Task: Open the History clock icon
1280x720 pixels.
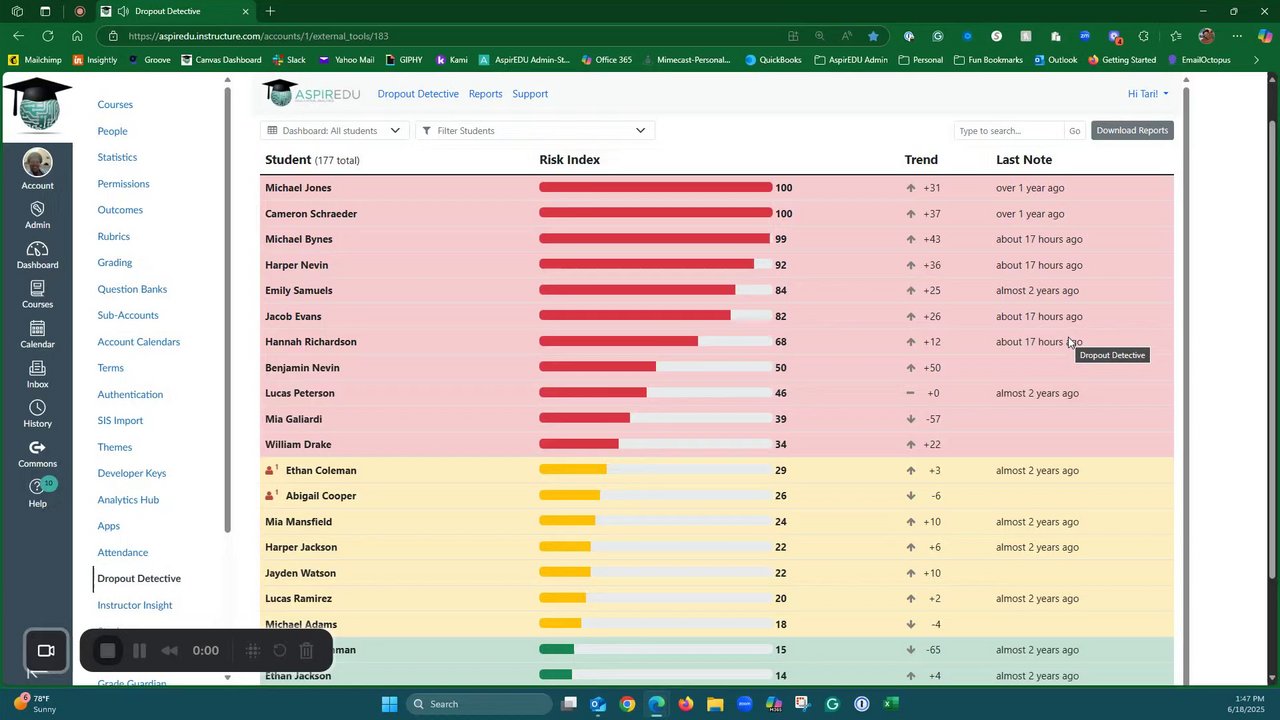Action: pyautogui.click(x=37, y=408)
